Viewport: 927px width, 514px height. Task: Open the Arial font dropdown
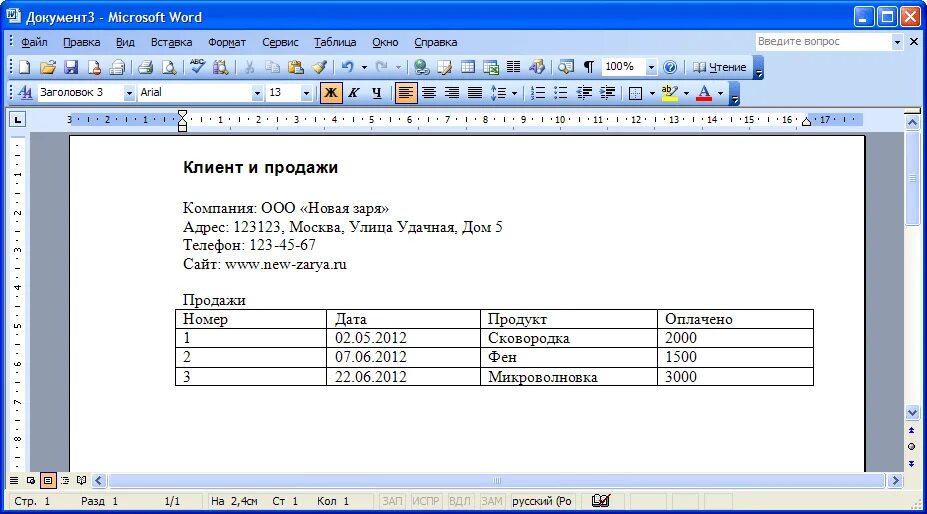click(257, 93)
